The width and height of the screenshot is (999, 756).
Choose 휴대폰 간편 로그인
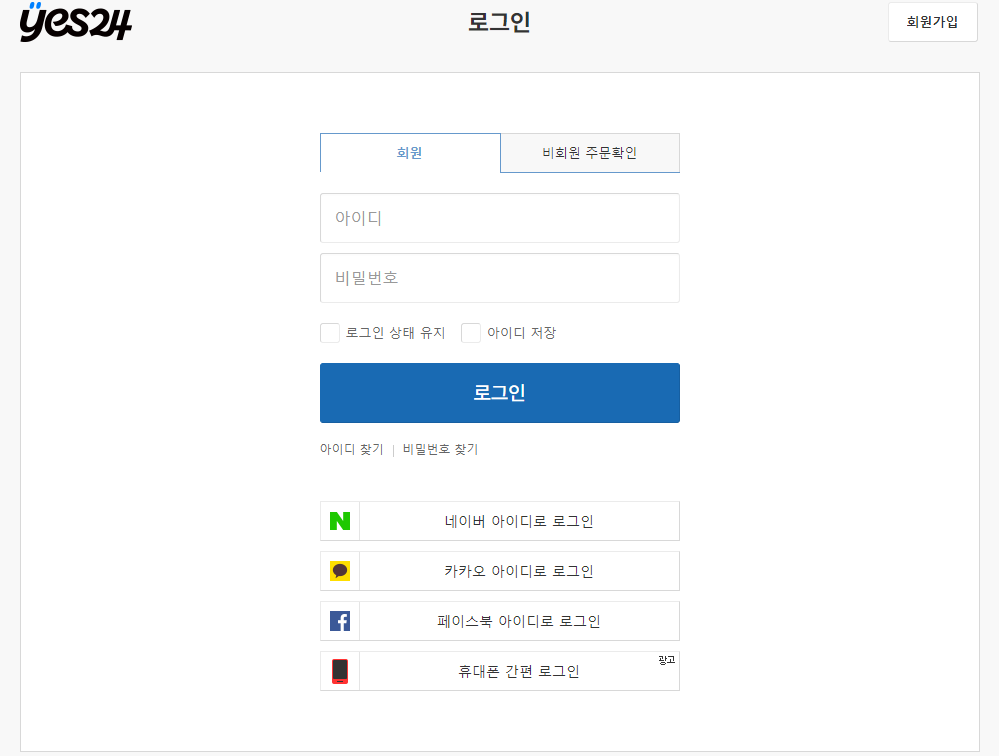[519, 671]
